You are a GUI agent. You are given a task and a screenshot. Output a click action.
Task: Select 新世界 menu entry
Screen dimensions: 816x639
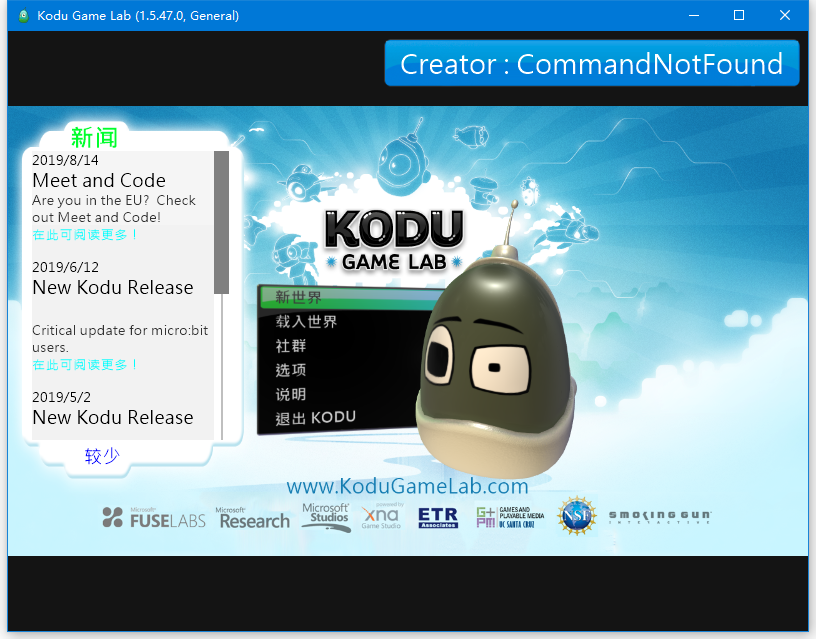[x=350, y=297]
